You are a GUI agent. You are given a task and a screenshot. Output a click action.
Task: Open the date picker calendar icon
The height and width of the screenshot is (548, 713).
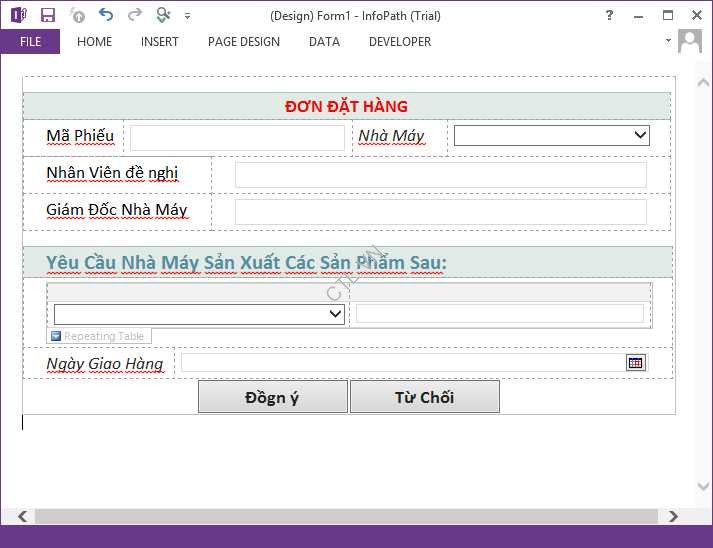tap(635, 363)
